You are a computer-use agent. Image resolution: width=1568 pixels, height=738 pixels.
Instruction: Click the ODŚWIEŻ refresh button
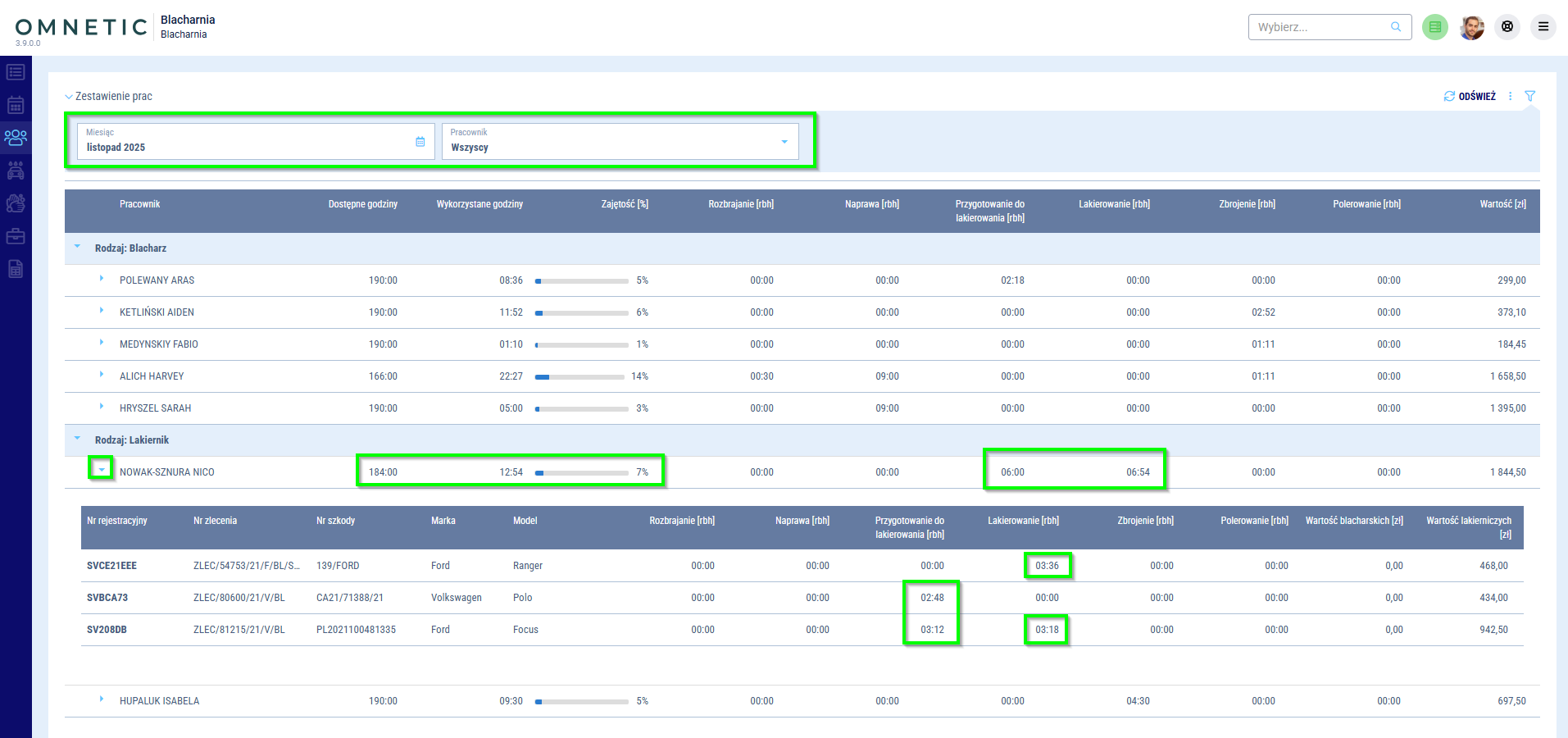(1470, 96)
